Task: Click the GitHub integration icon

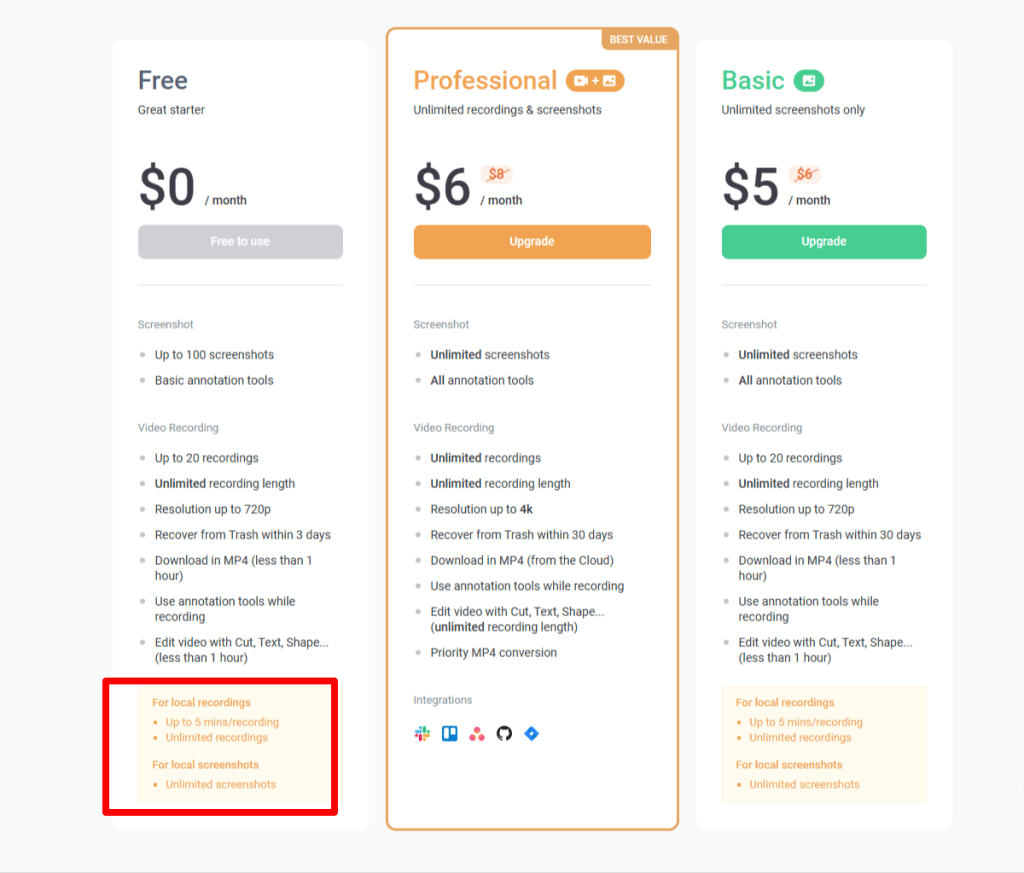Action: (x=504, y=734)
